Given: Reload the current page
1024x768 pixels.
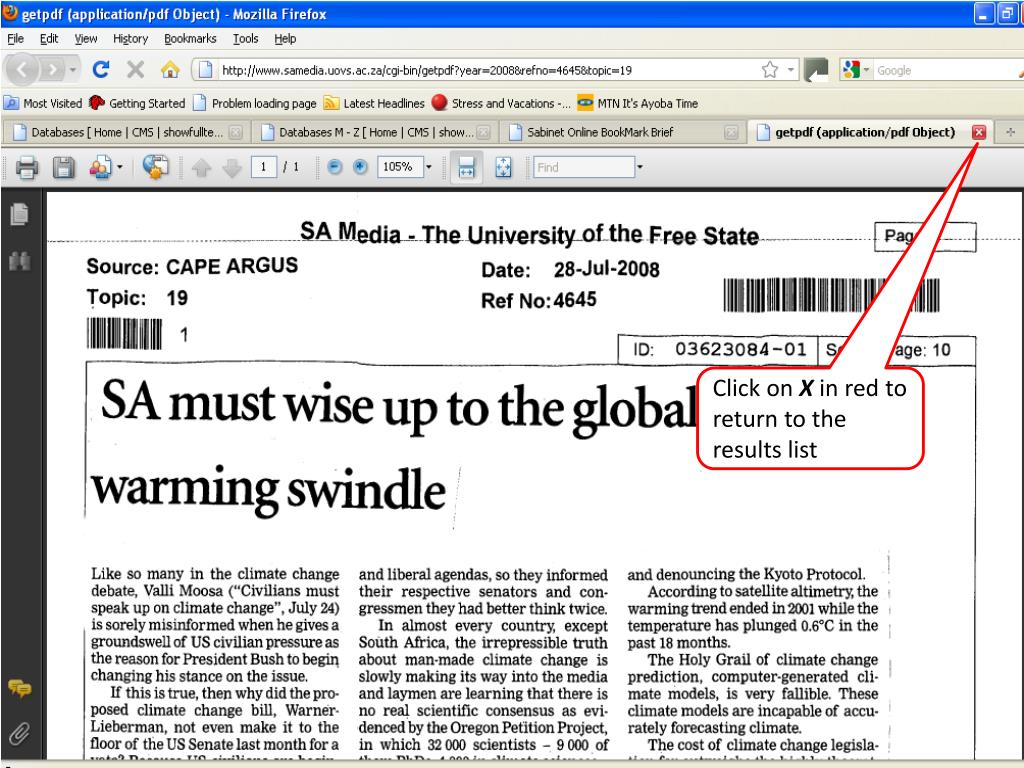Looking at the screenshot, I should 101,69.
